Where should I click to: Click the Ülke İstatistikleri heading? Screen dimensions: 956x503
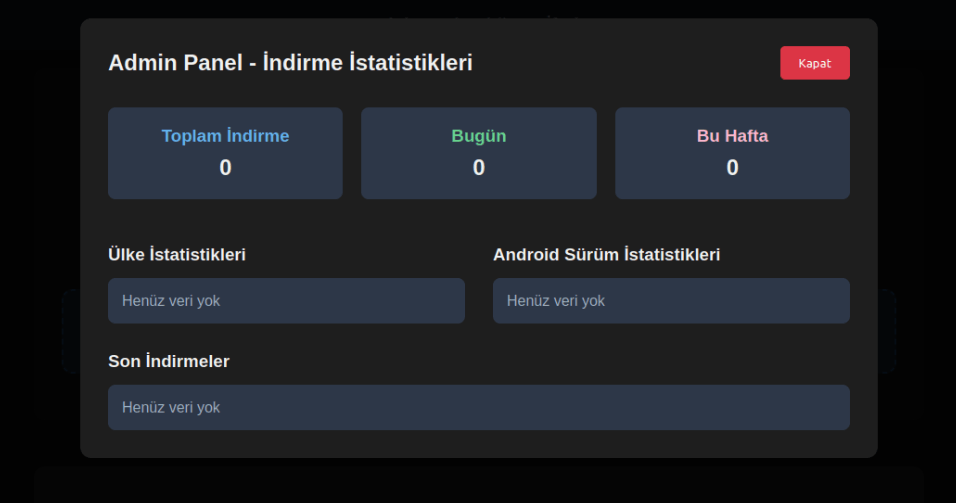(x=177, y=255)
